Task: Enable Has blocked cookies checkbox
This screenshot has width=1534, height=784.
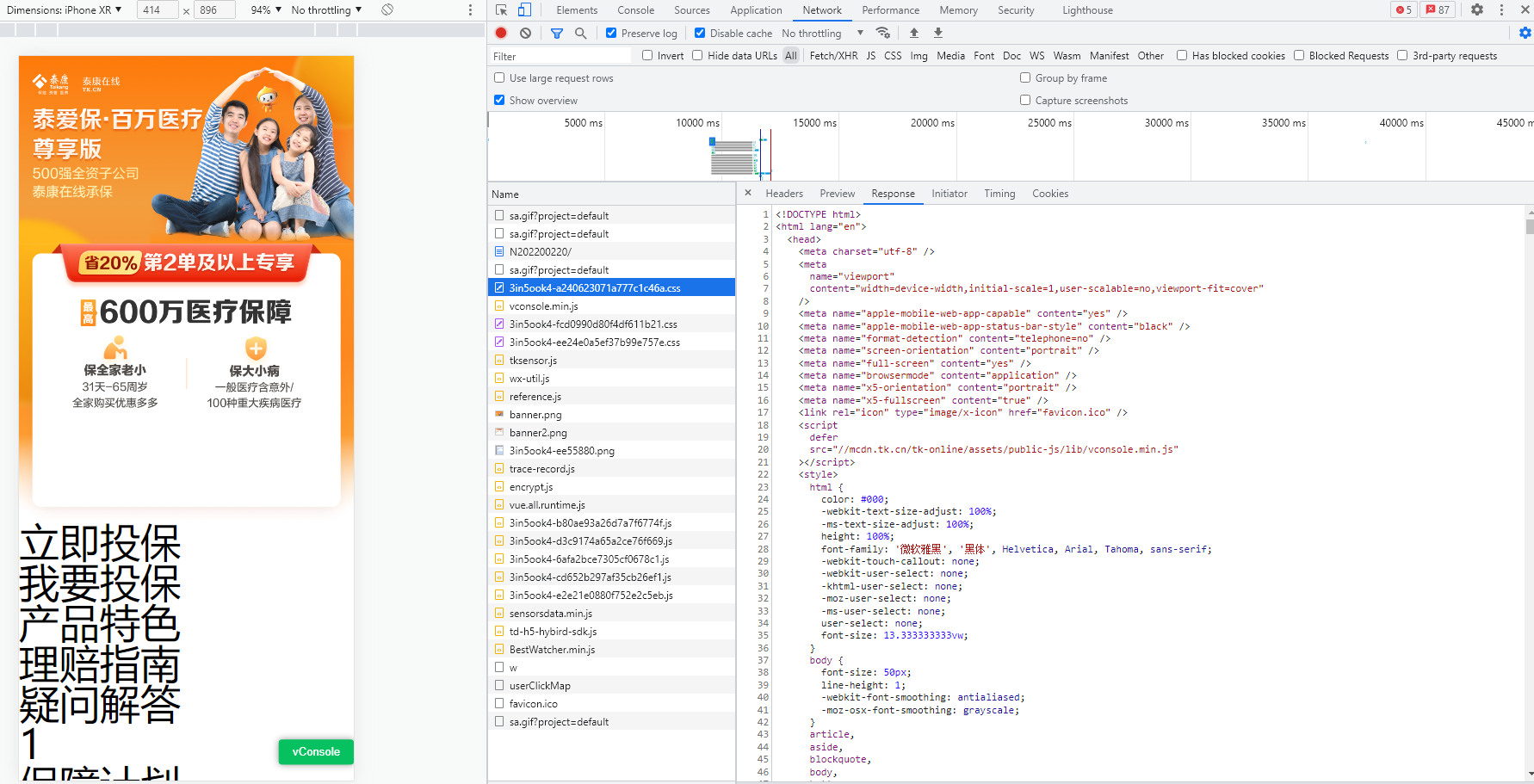Action: point(1182,55)
